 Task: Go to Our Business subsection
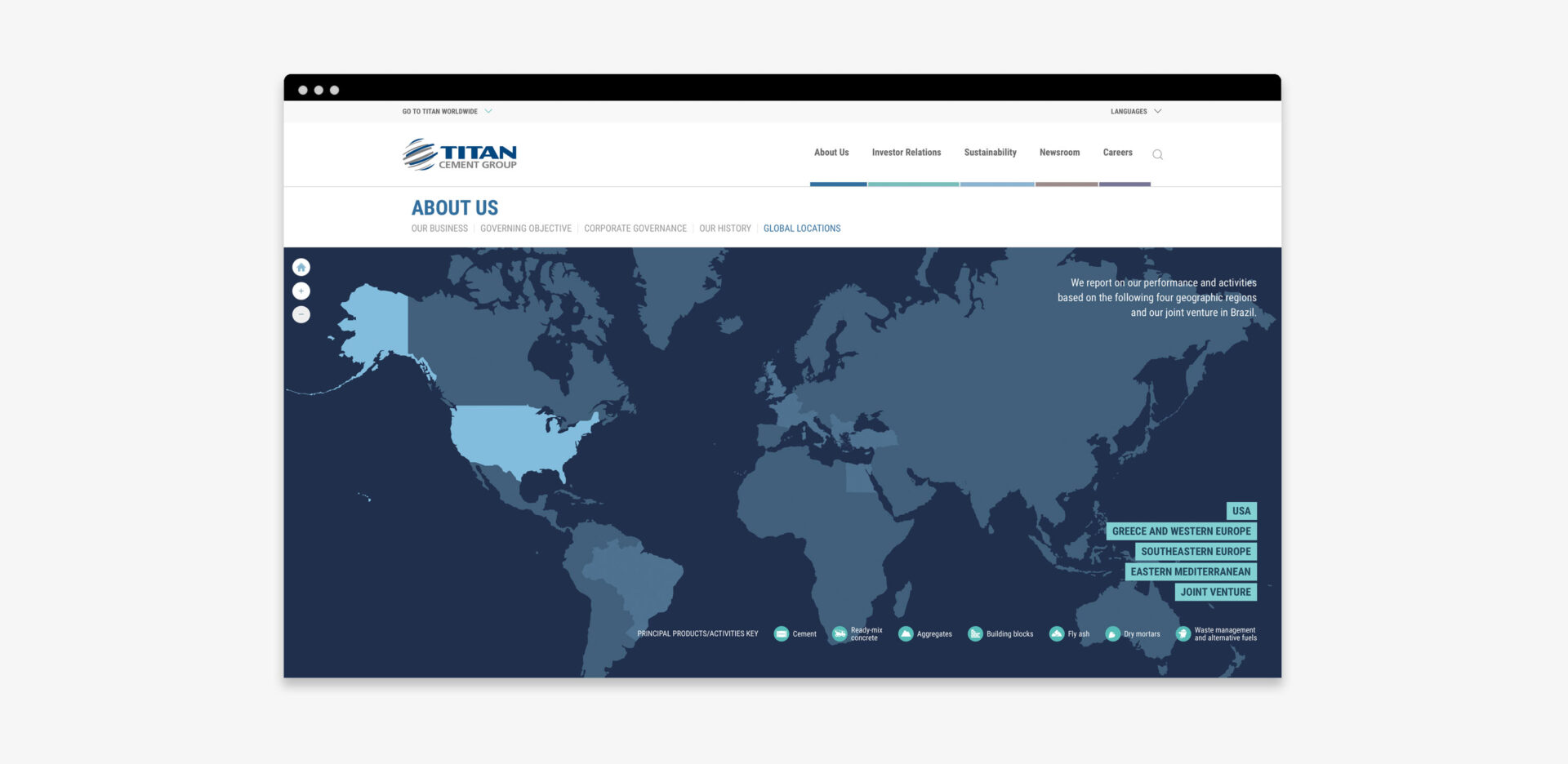click(x=439, y=229)
